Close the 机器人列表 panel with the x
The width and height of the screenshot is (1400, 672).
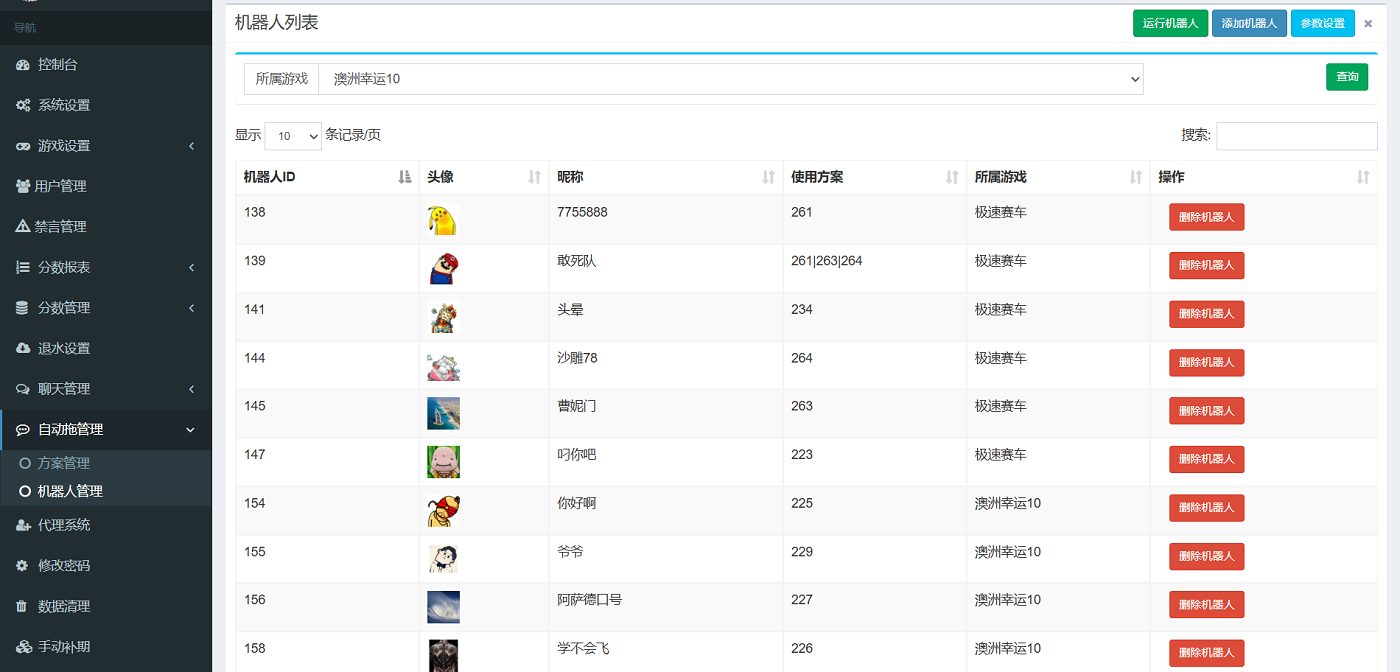pos(1368,24)
